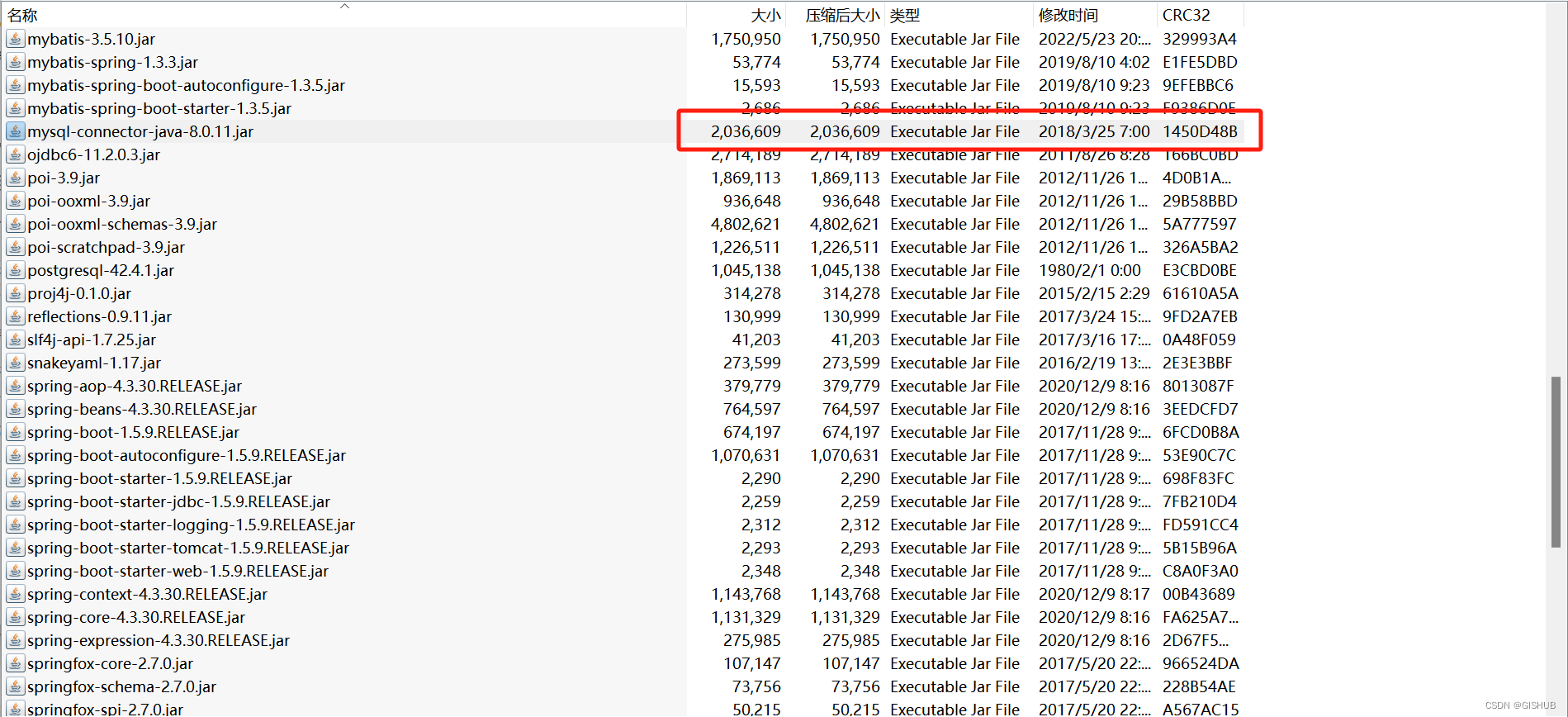Select the file name proj4j-0.1.0.jar
Image resolution: width=1568 pixels, height=717 pixels.
(x=79, y=293)
